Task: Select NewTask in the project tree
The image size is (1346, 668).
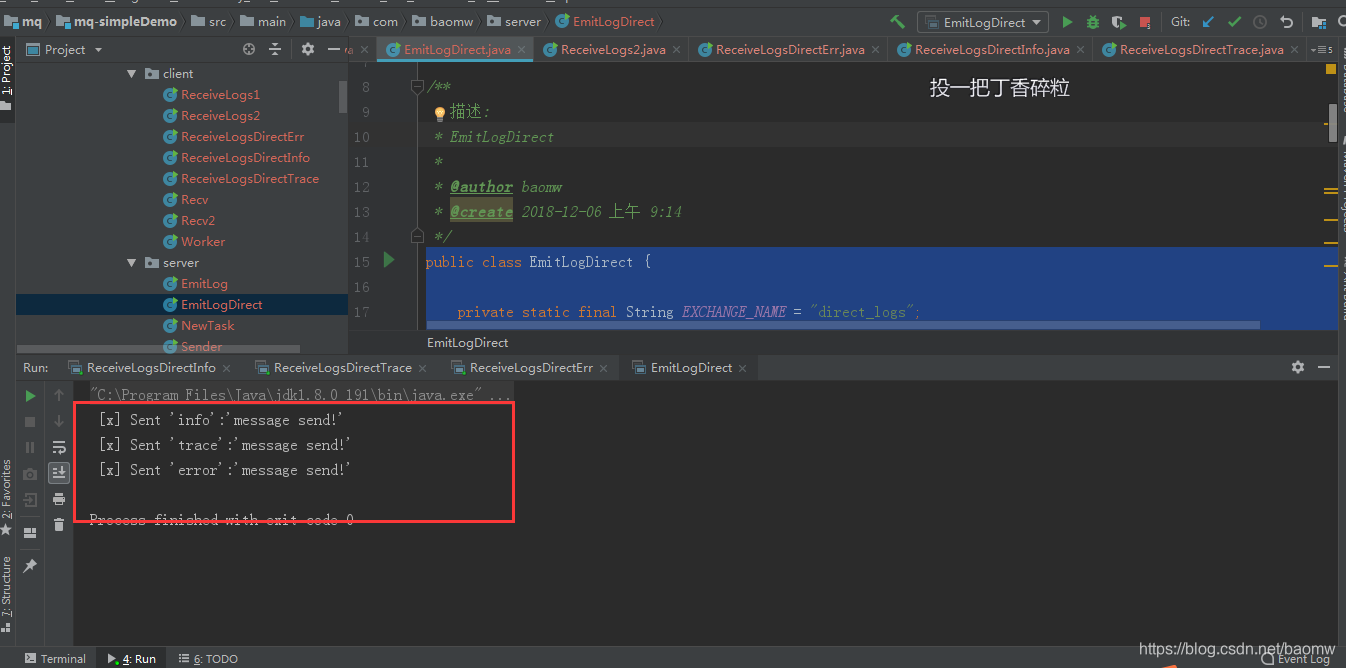Action: pyautogui.click(x=207, y=326)
